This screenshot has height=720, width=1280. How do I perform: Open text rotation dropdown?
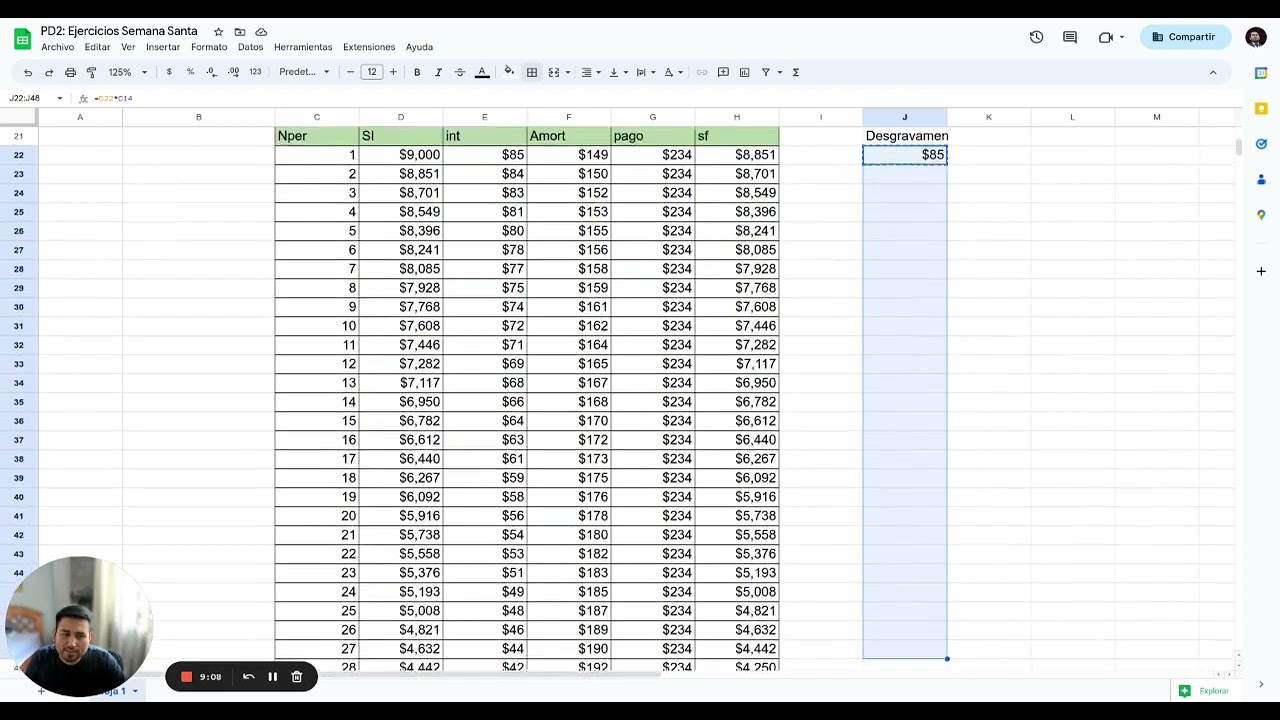[673, 72]
